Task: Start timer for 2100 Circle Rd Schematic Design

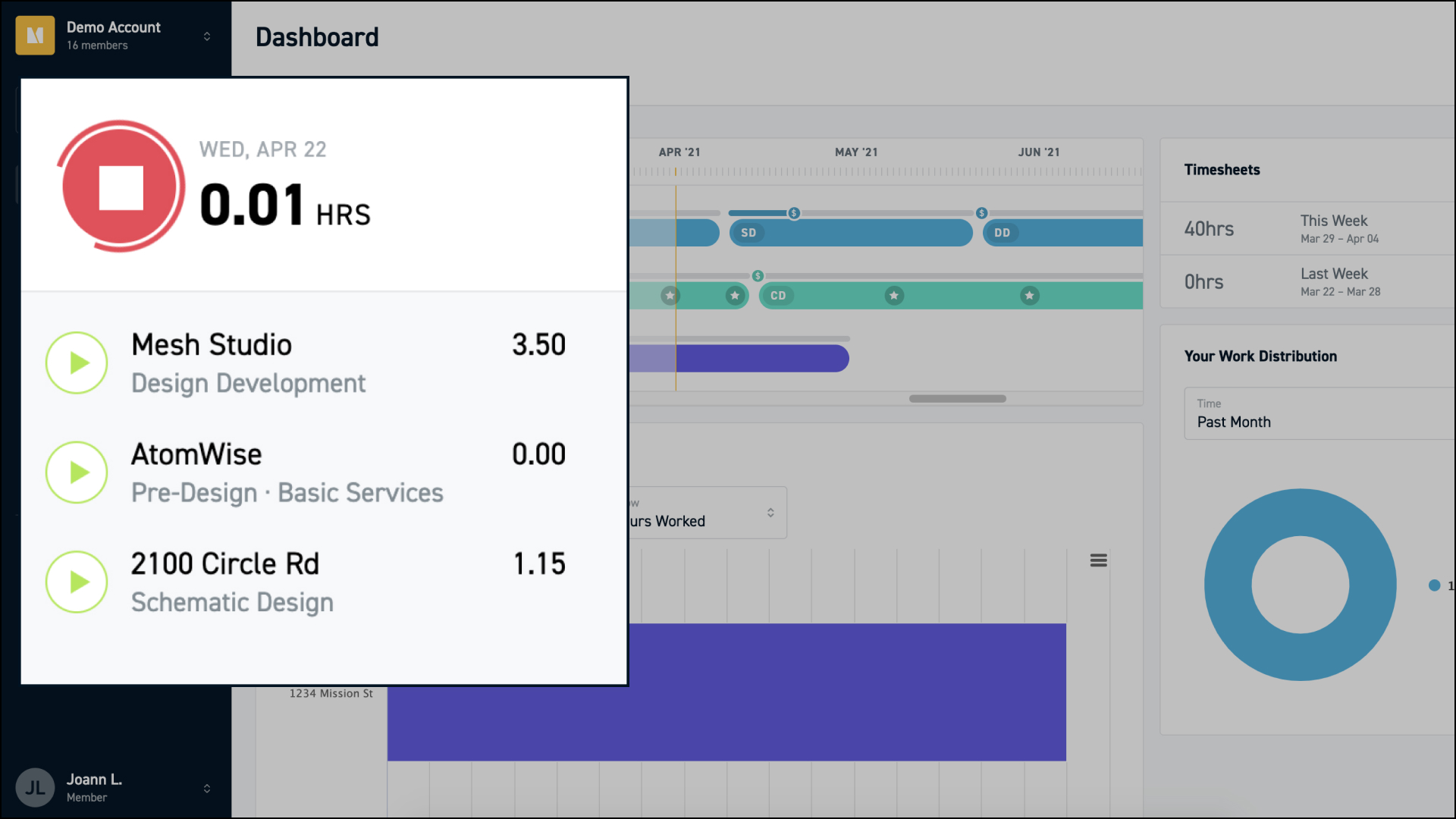Action: (77, 582)
